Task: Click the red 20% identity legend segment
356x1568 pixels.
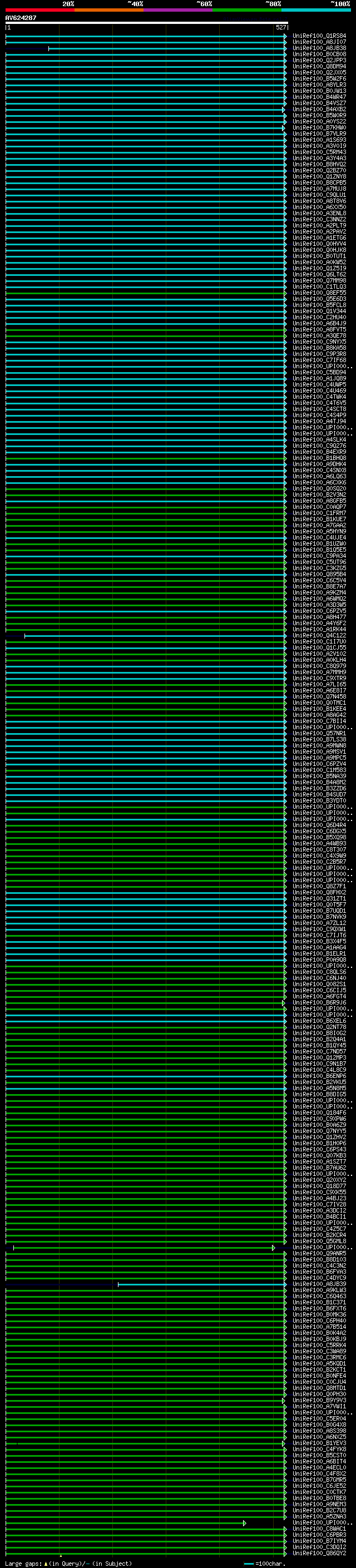Action: point(39,10)
